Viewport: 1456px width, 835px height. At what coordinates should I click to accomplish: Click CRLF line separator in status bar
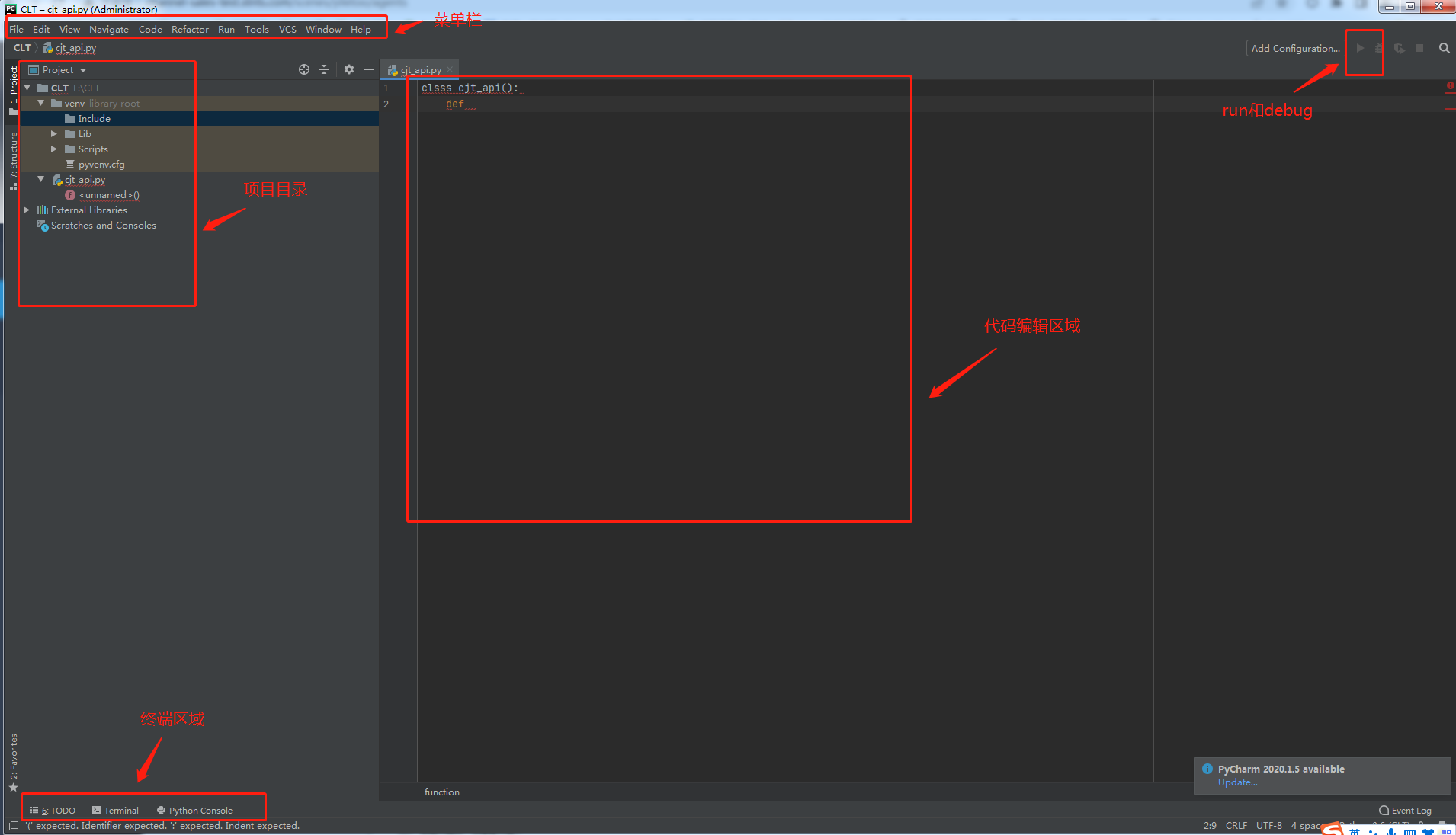1236,826
